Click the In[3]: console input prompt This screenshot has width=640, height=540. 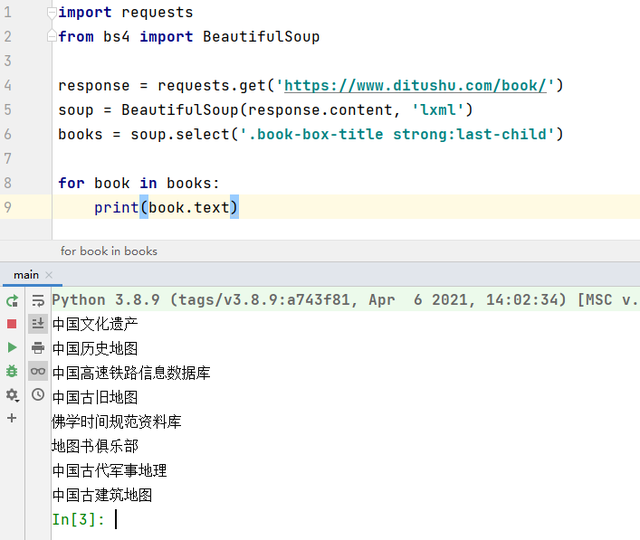pos(78,520)
